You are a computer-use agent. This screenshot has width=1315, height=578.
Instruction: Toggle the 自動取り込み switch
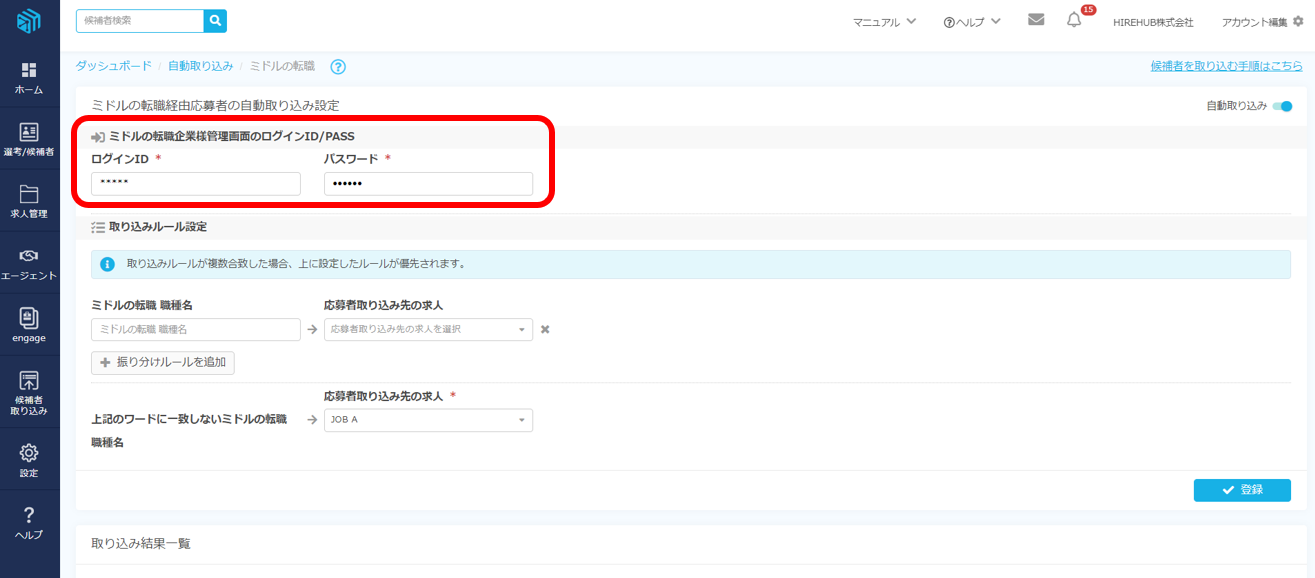pyautogui.click(x=1282, y=106)
